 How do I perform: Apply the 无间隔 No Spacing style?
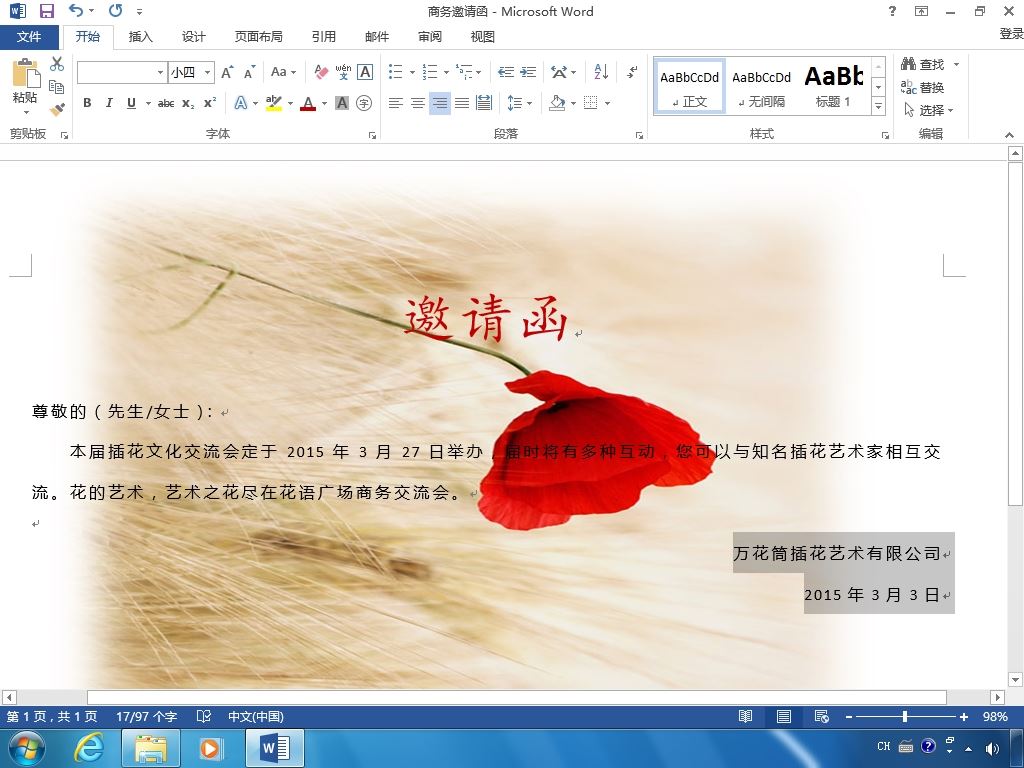click(761, 87)
